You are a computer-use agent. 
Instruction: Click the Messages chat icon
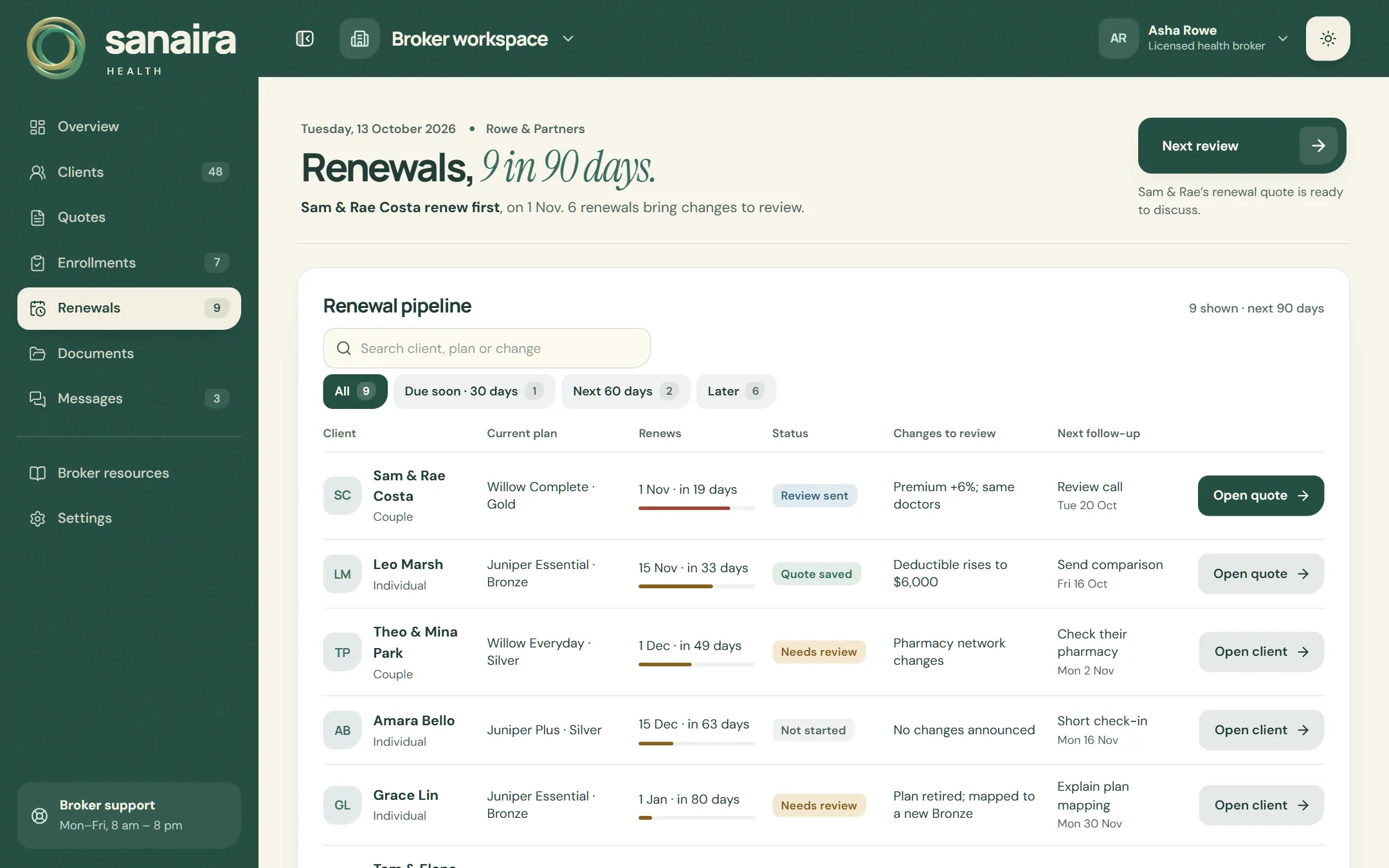point(38,399)
